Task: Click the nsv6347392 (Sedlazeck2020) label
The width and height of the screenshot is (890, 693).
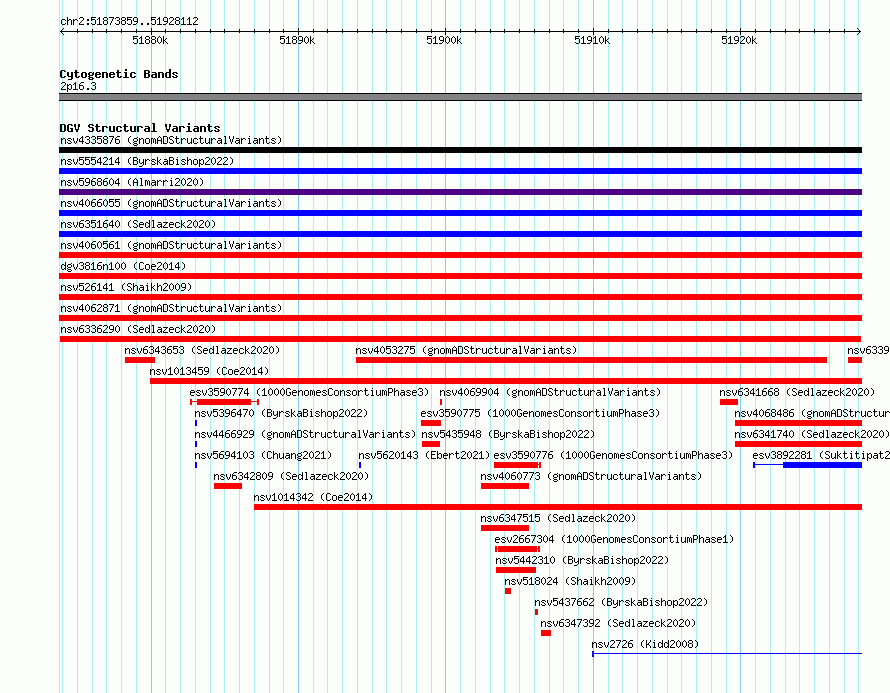Action: click(618, 623)
